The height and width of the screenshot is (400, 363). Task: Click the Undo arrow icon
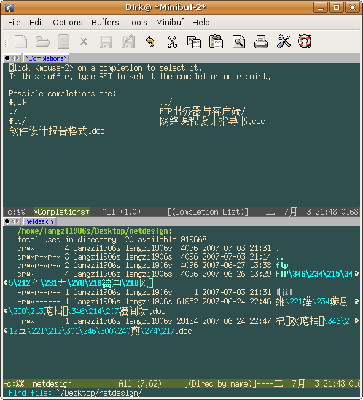click(x=150, y=42)
